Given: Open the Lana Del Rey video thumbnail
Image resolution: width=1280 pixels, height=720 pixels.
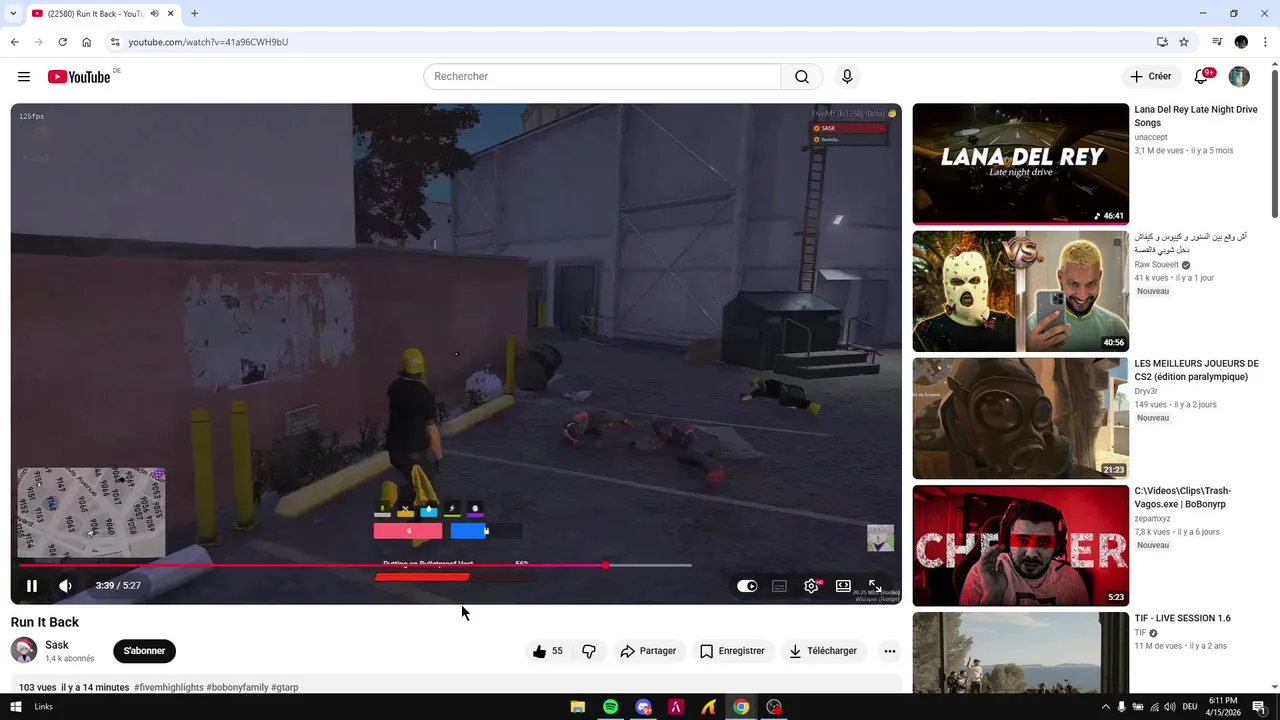Looking at the screenshot, I should (x=1020, y=164).
